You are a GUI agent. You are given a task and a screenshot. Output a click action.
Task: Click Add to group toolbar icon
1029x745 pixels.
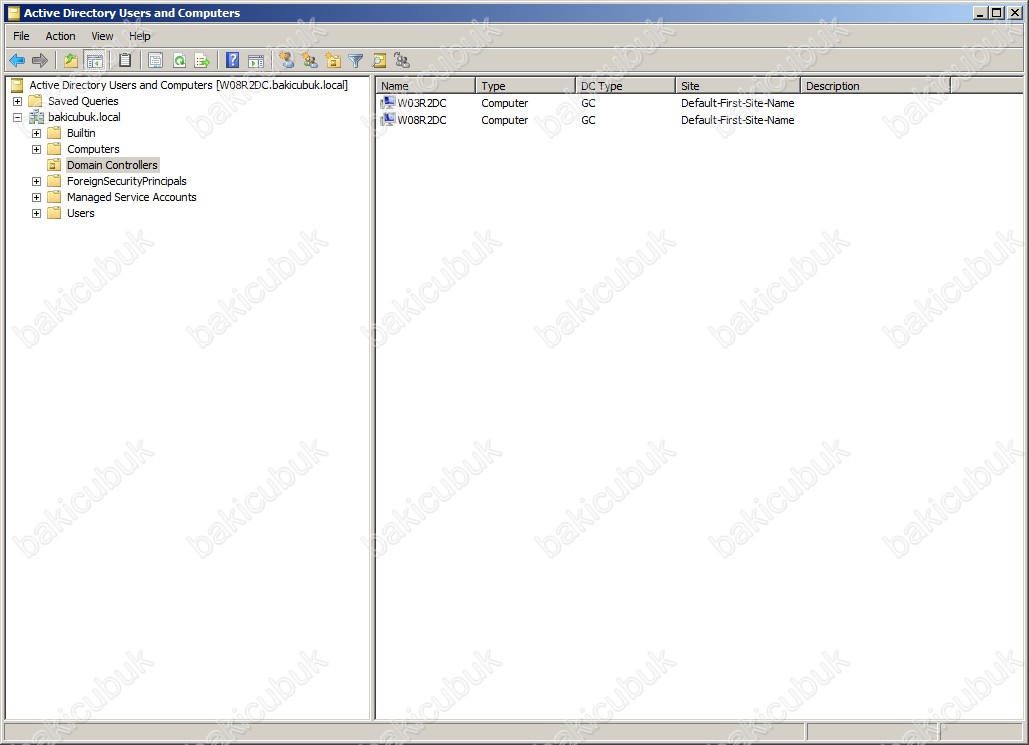[402, 60]
